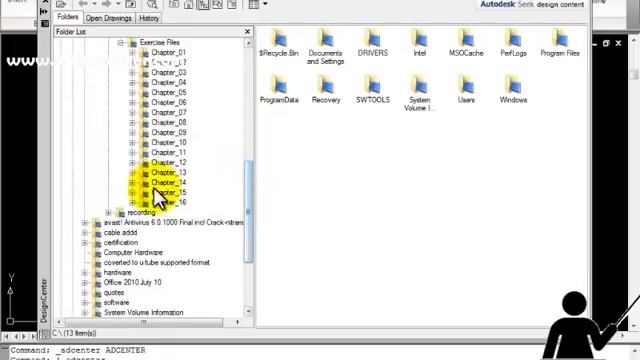Select Chapter_04 in the tree
The width and height of the screenshot is (640, 360).
coord(169,82)
